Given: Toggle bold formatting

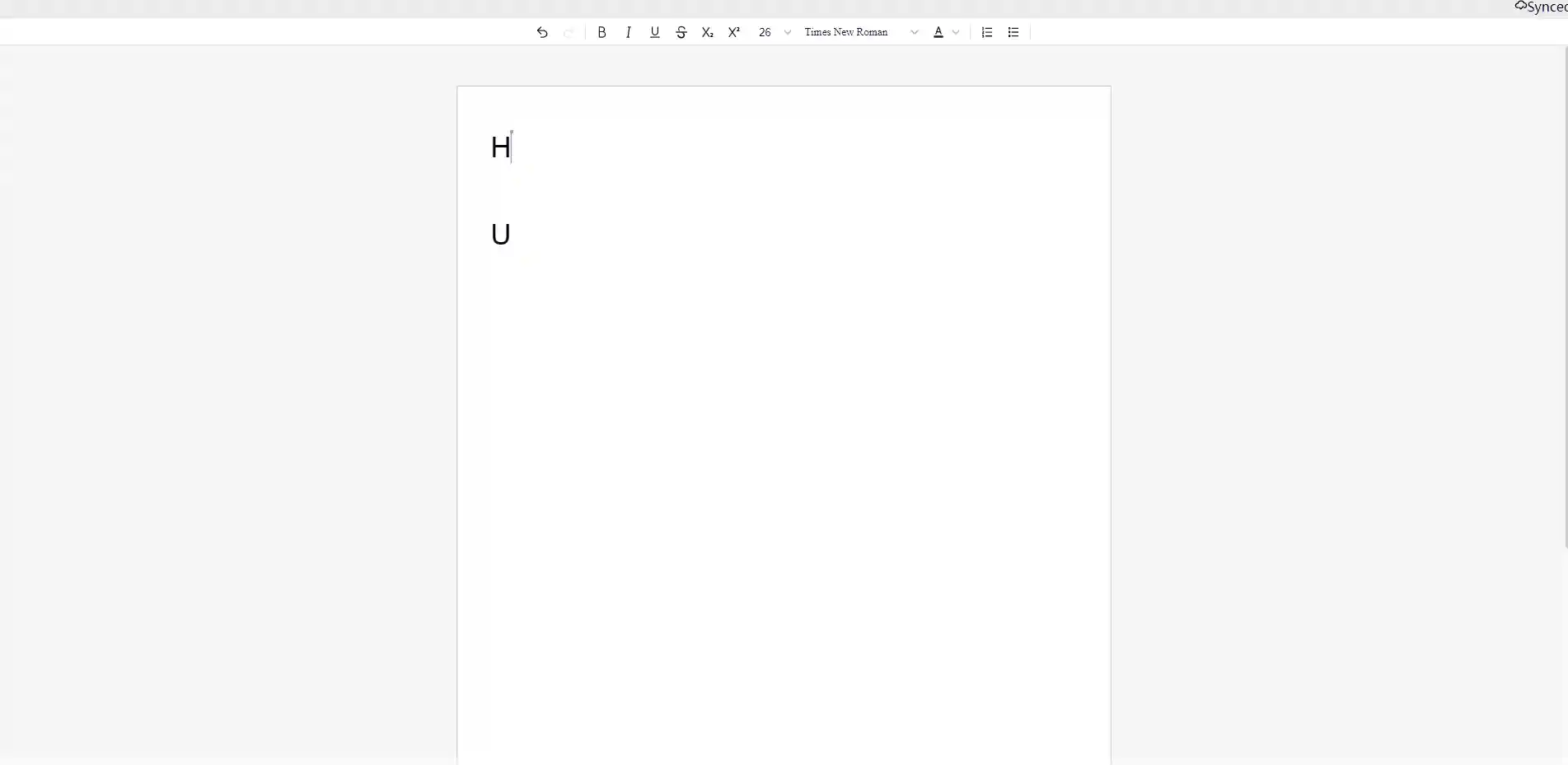Looking at the screenshot, I should (x=601, y=32).
